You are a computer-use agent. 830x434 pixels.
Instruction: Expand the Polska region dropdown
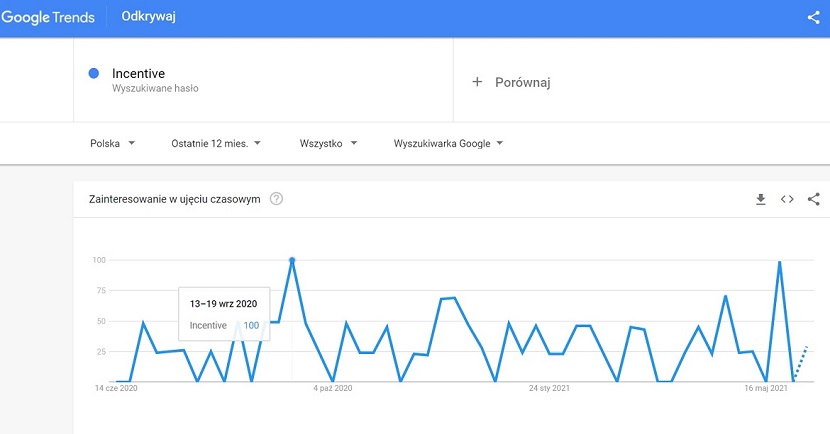(x=112, y=143)
